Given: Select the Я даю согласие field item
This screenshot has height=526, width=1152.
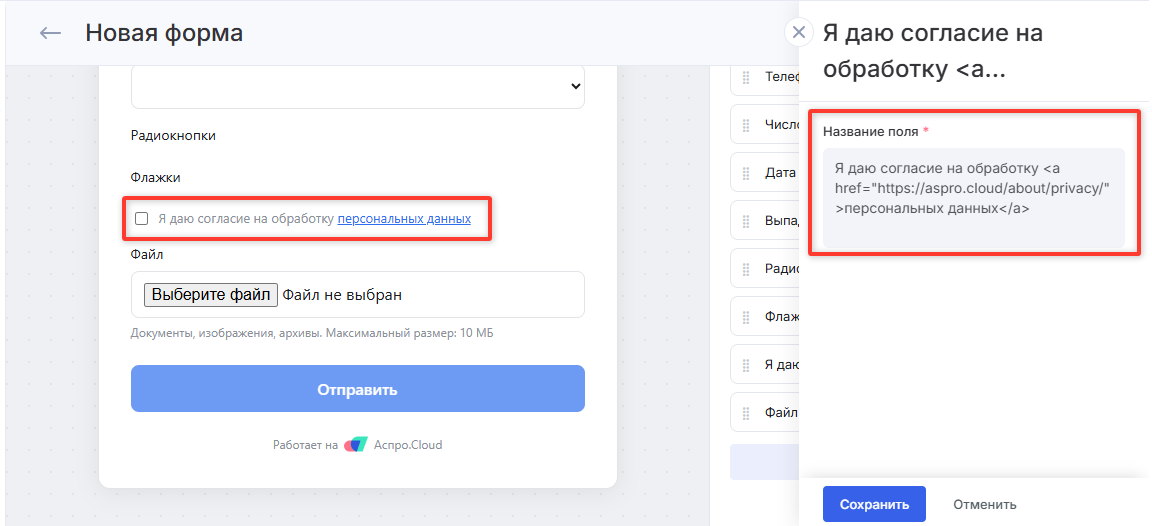Looking at the screenshot, I should pyautogui.click(x=765, y=365).
